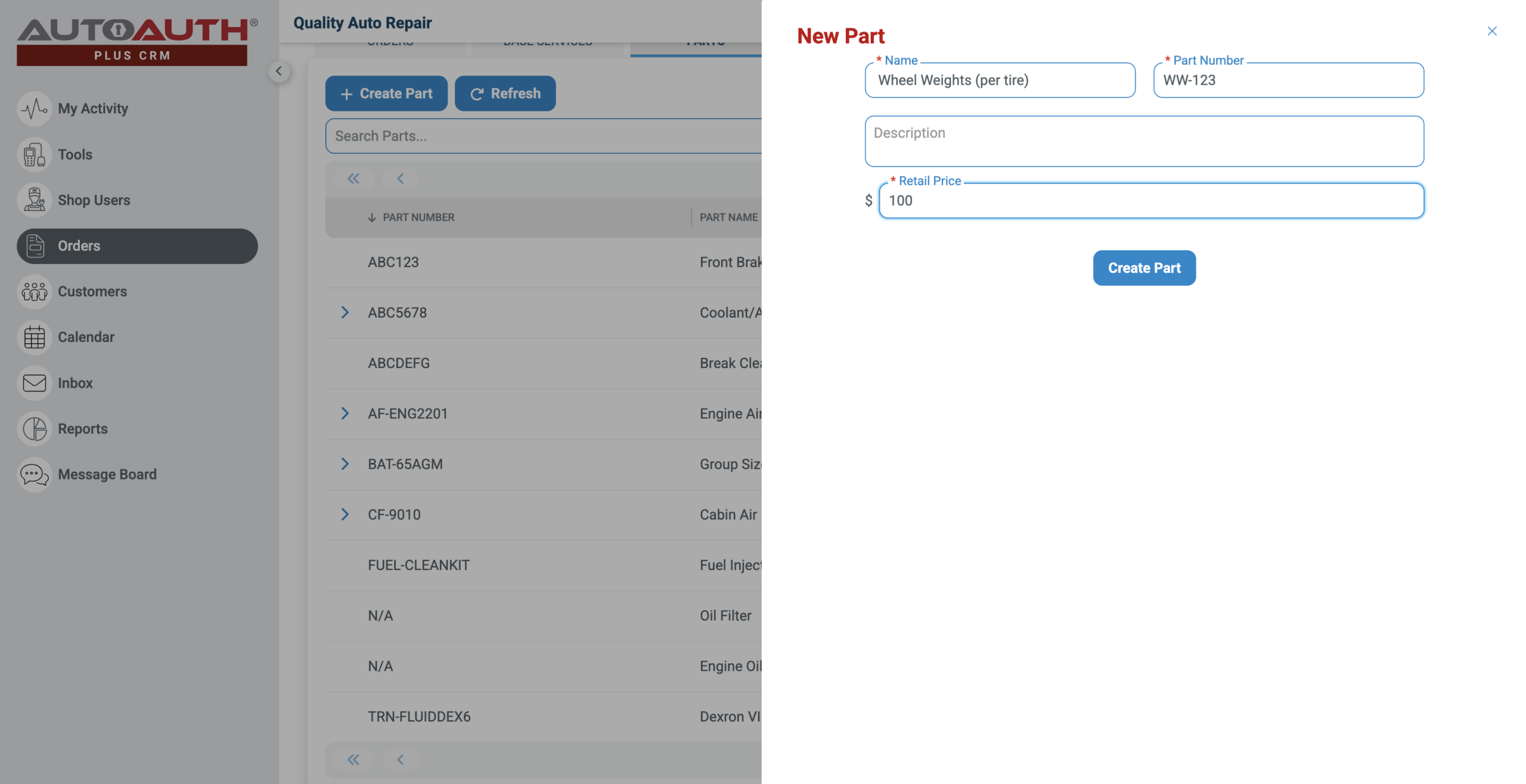Collapse the sidebar with the arrow button

click(x=278, y=71)
